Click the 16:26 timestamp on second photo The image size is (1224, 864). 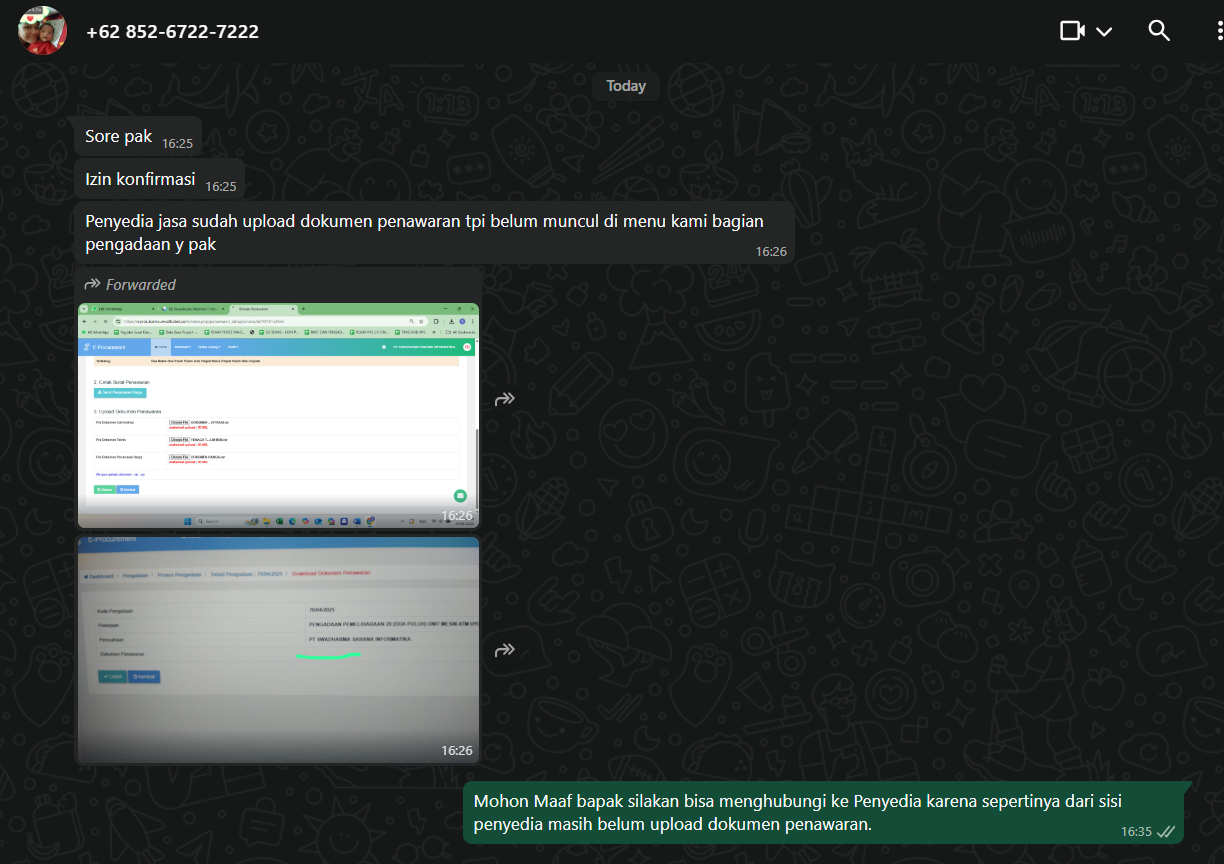pos(456,750)
